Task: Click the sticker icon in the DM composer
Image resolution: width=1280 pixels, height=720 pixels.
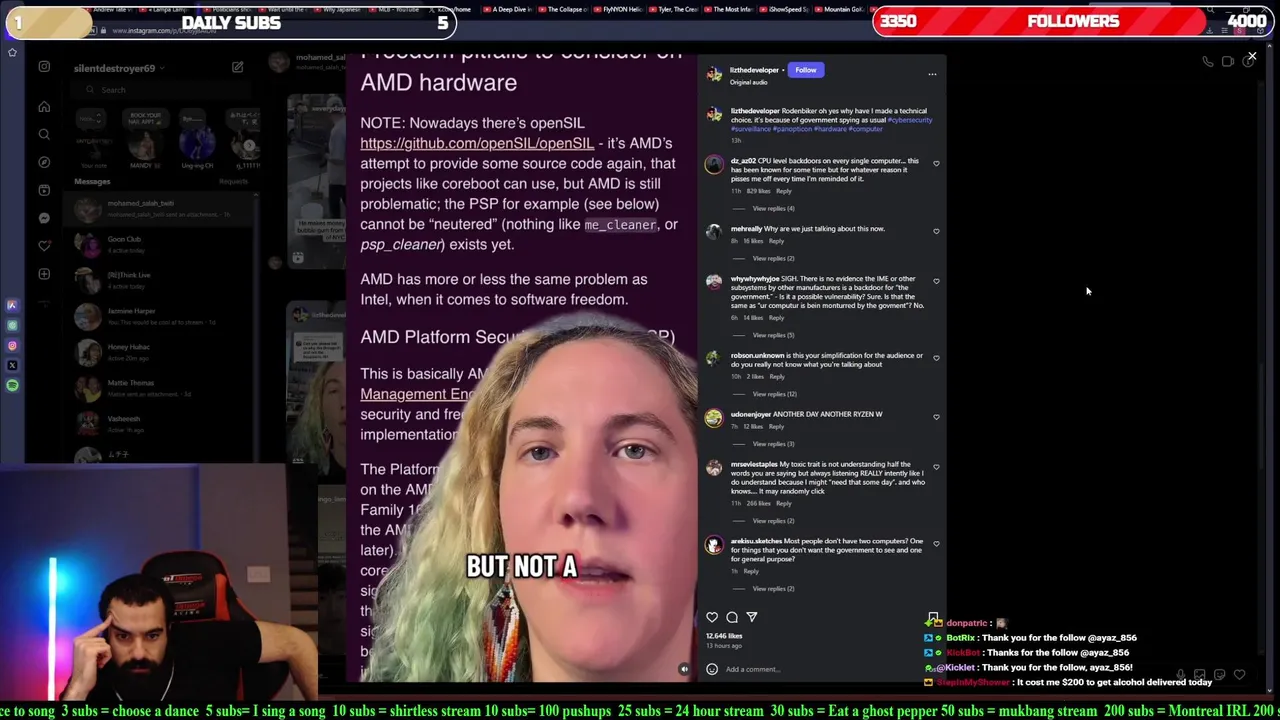Action: point(1220,675)
